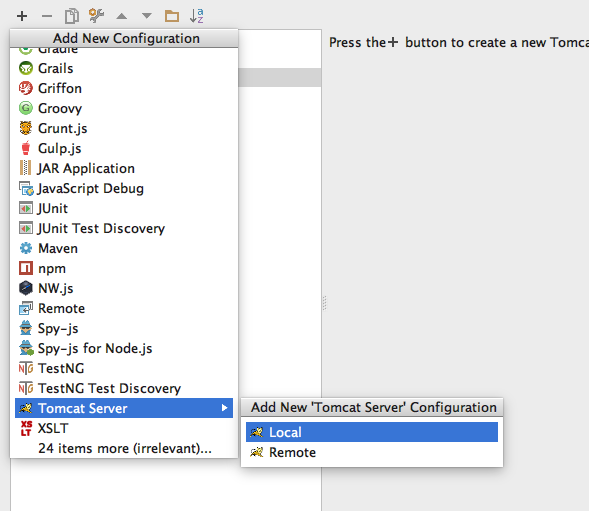
Task: Choose Local Tomcat Server configuration
Action: 372,432
